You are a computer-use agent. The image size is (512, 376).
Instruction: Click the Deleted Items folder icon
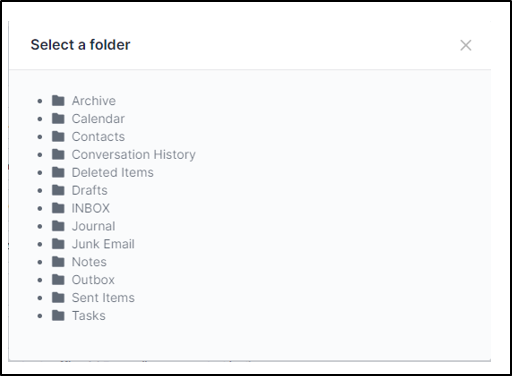58,172
